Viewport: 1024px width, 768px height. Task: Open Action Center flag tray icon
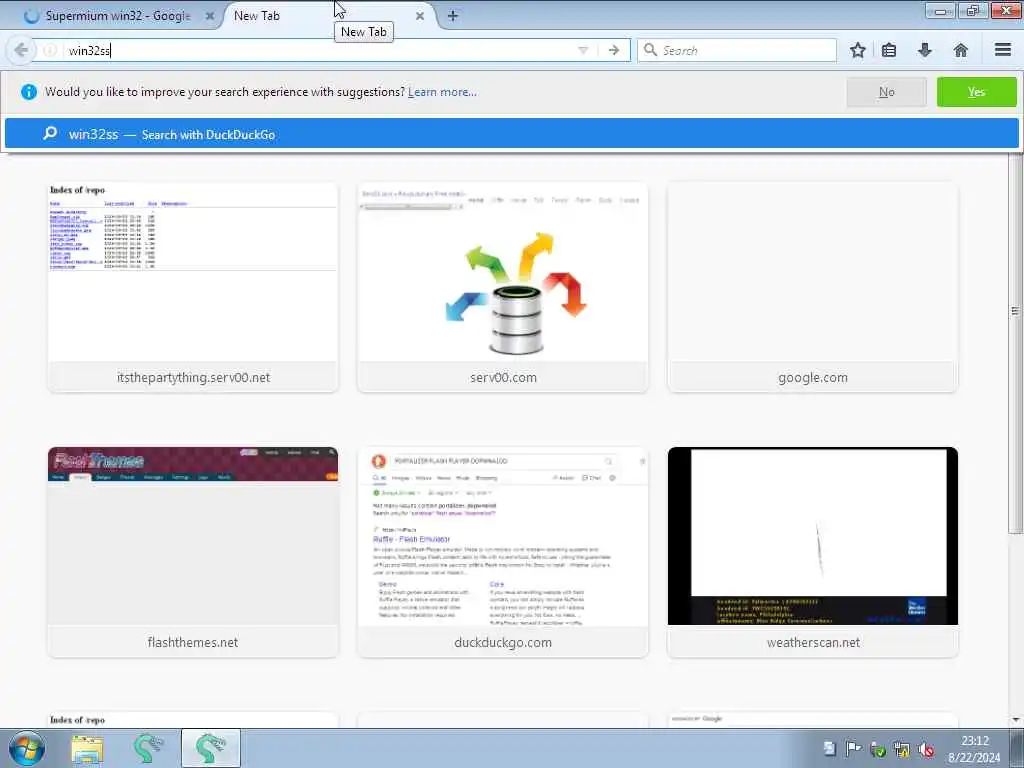[x=853, y=749]
